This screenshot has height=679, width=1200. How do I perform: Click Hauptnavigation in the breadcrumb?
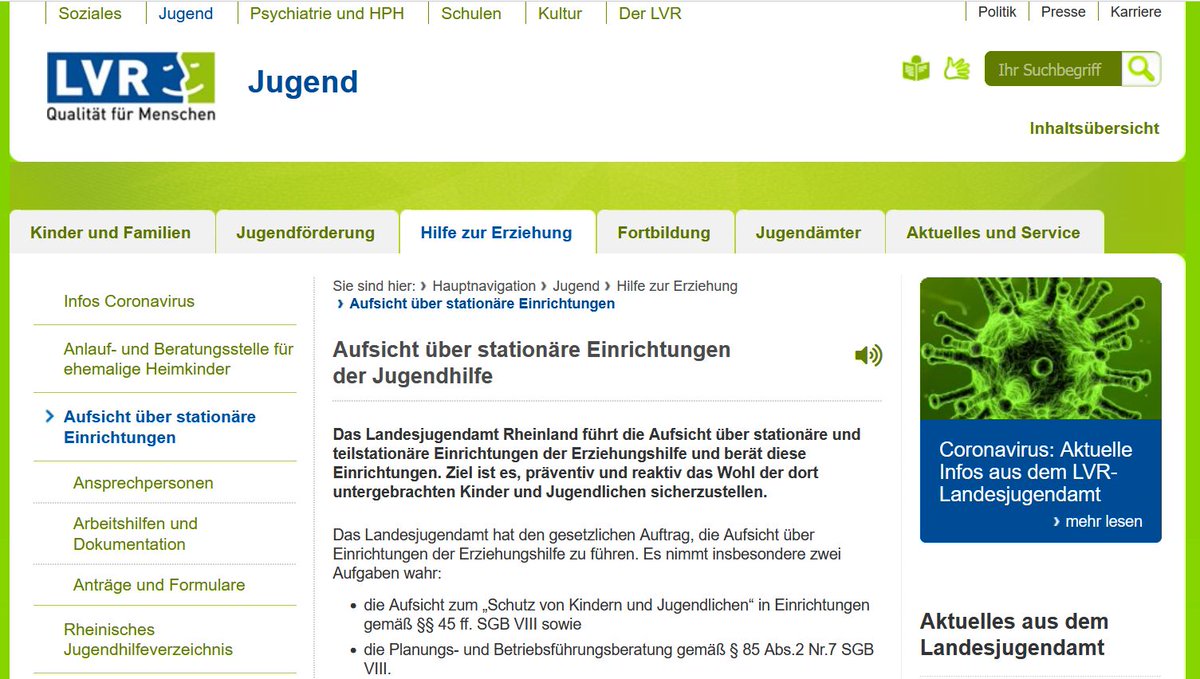click(x=484, y=286)
